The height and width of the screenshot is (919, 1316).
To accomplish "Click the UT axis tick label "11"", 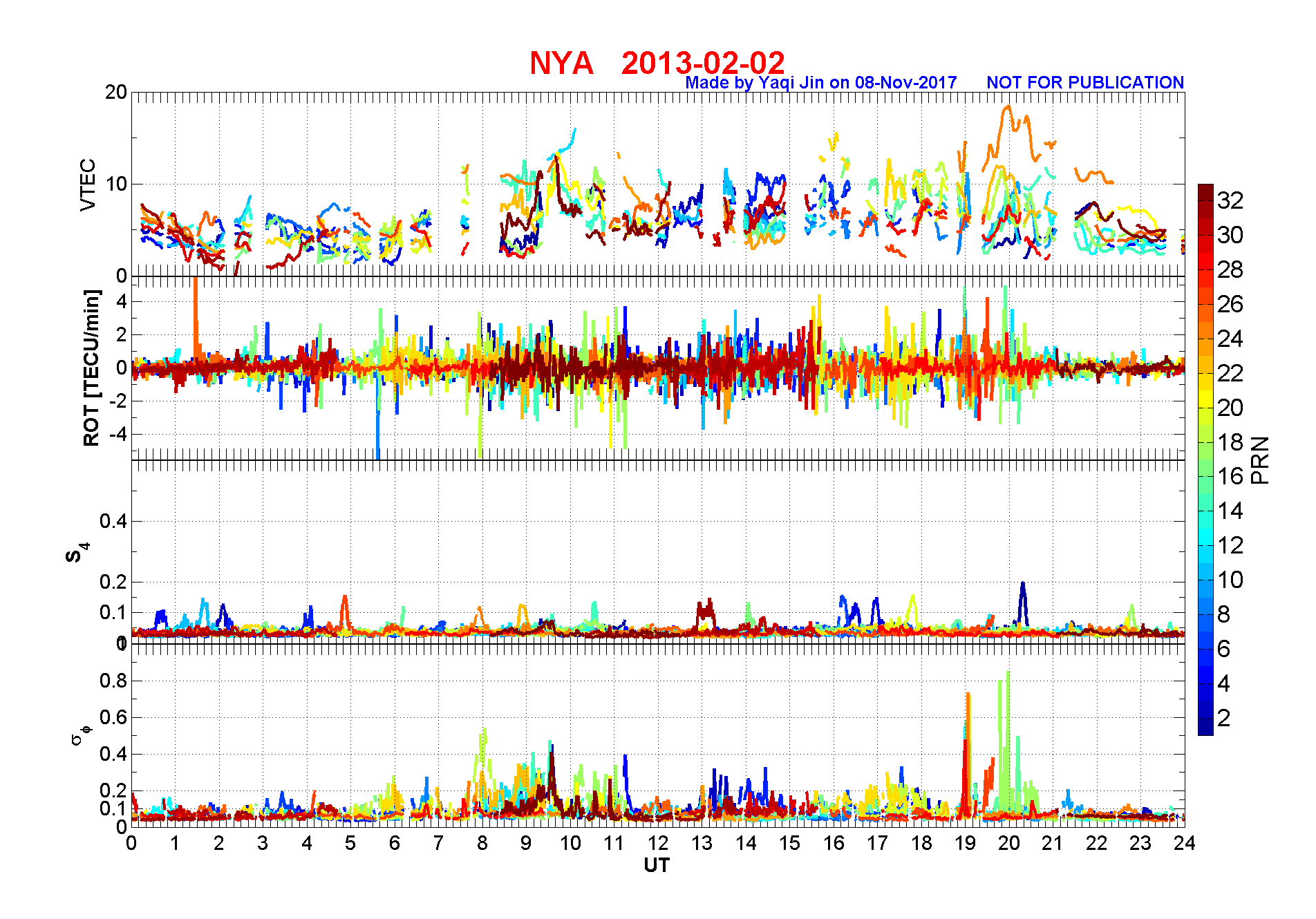I will pyautogui.click(x=614, y=843).
